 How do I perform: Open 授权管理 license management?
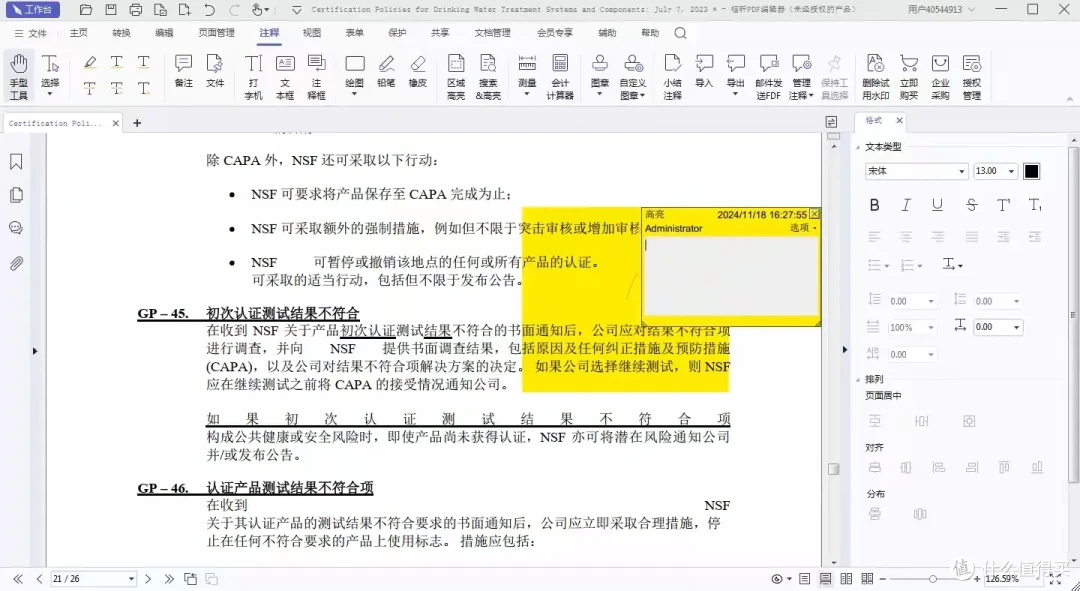[972, 76]
